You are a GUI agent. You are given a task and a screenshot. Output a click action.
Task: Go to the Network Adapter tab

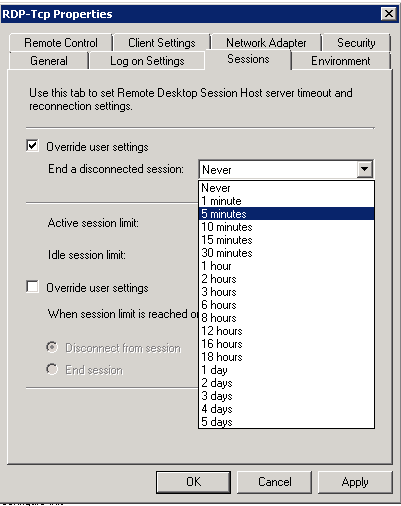coord(266,43)
